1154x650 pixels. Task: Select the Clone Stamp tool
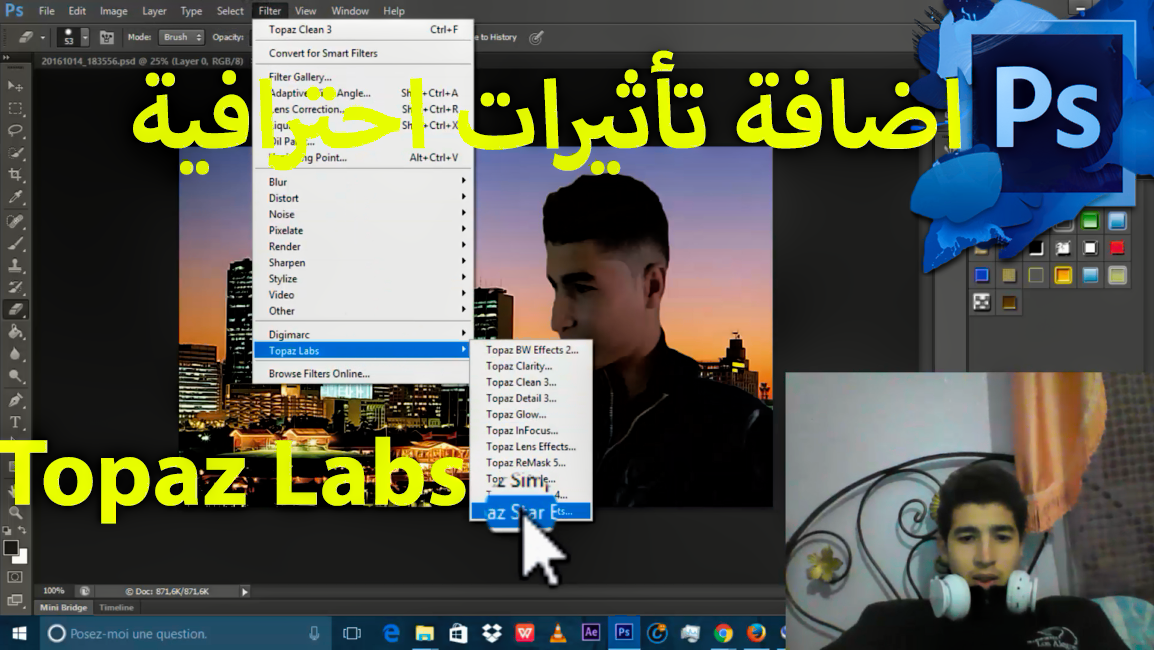(x=15, y=266)
